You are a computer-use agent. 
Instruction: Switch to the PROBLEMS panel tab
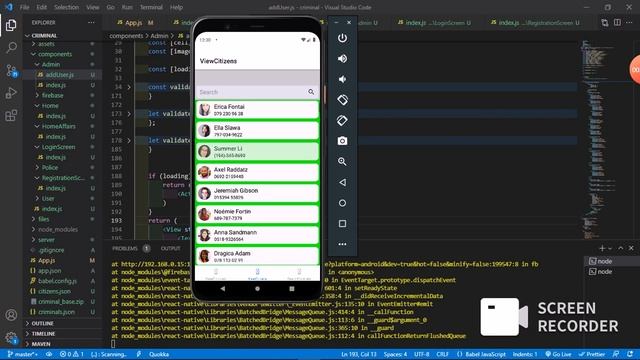click(125, 248)
